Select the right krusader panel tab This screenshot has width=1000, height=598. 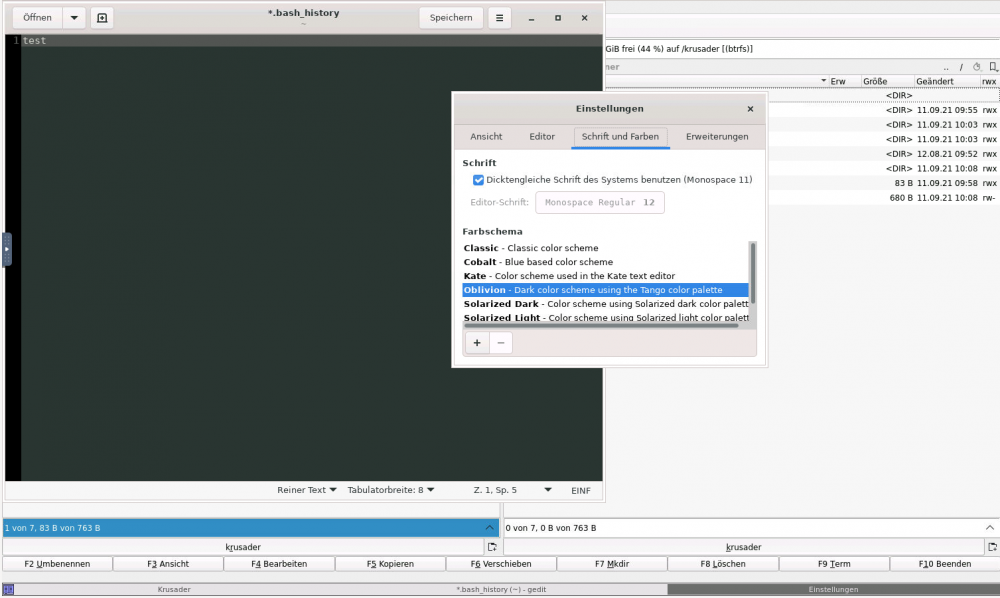[744, 547]
